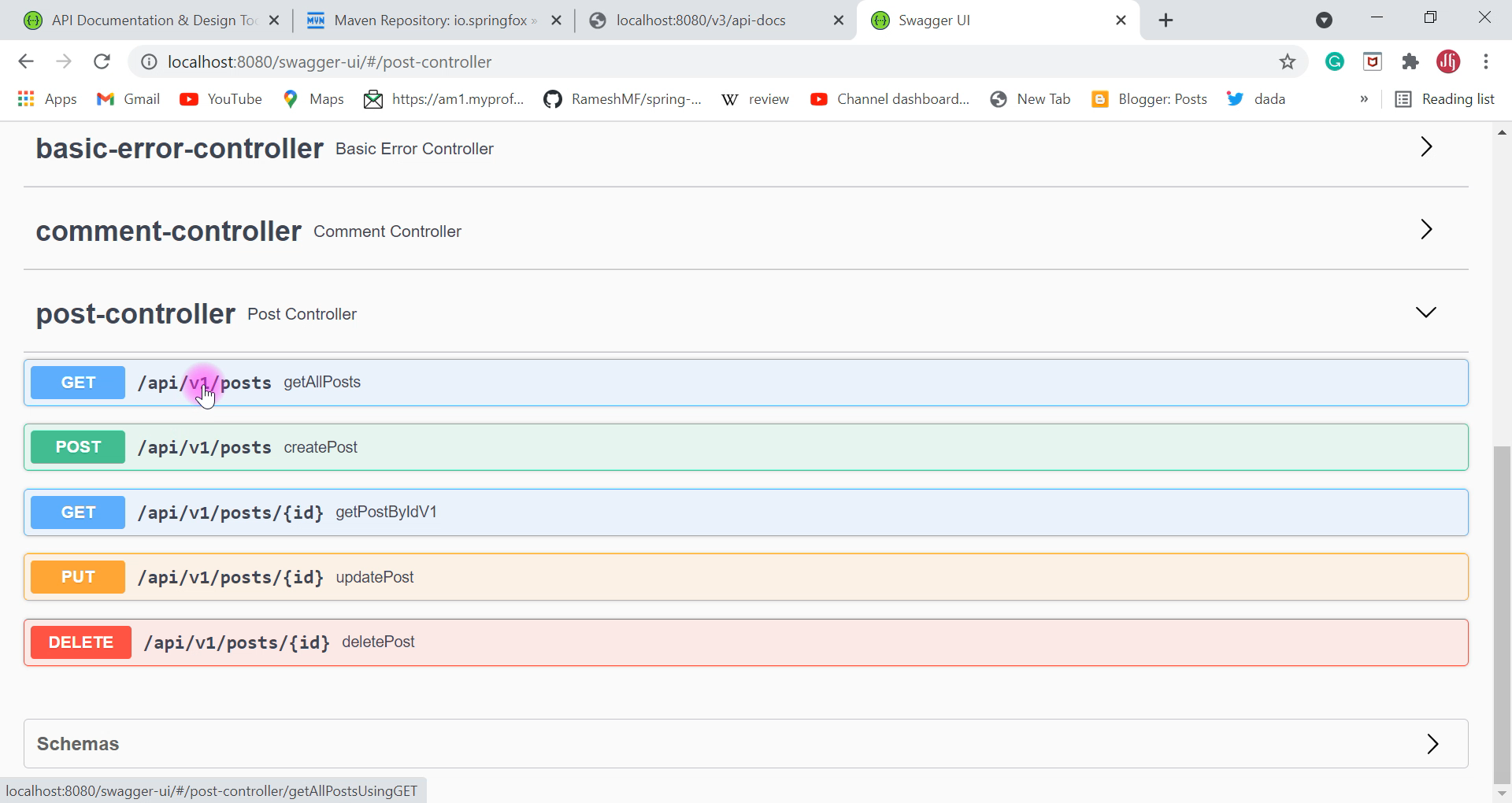This screenshot has width=1512, height=803.
Task: Open the RameshMF/spring GitHub bookmark
Action: tap(623, 99)
